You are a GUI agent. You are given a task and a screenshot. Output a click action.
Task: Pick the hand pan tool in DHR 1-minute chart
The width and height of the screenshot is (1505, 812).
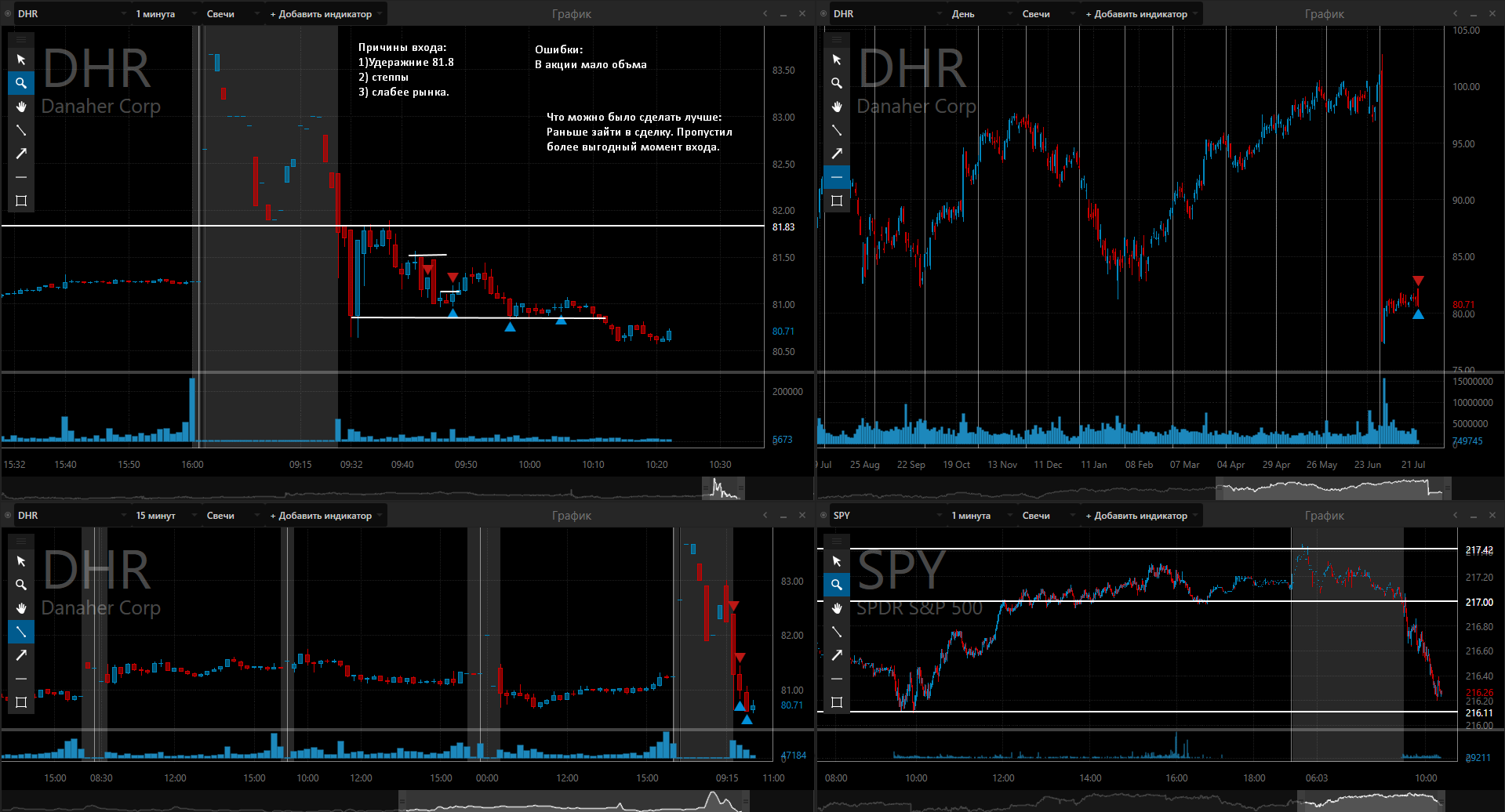21,107
